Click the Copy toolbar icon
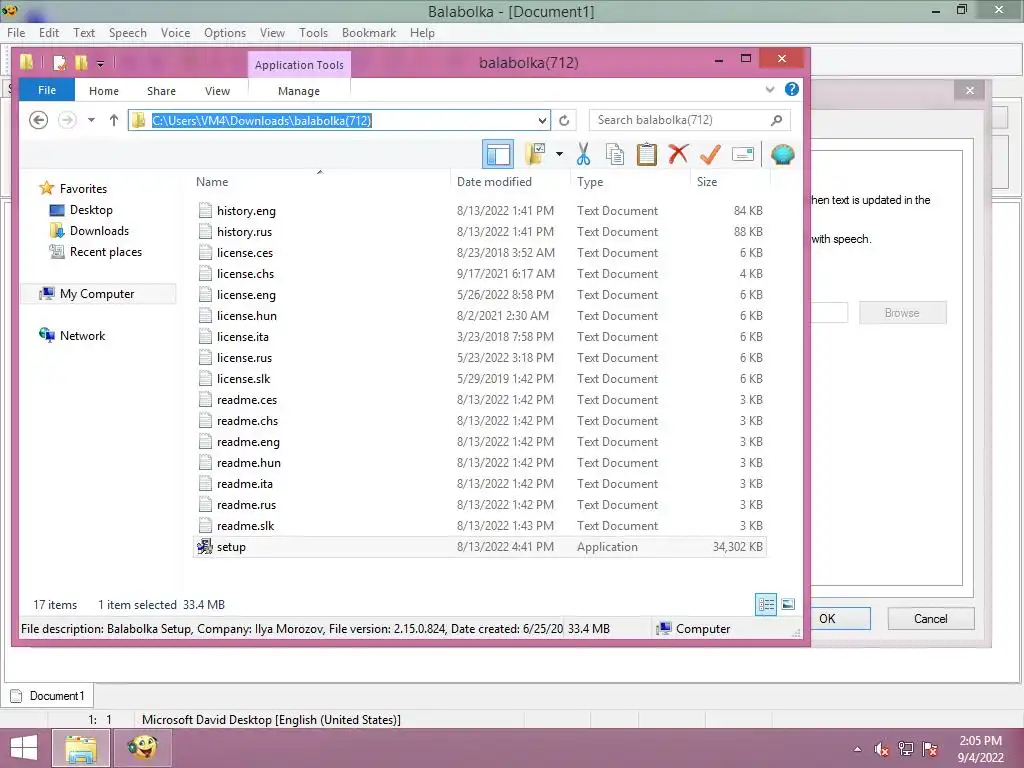Image resolution: width=1024 pixels, height=768 pixels. point(615,154)
